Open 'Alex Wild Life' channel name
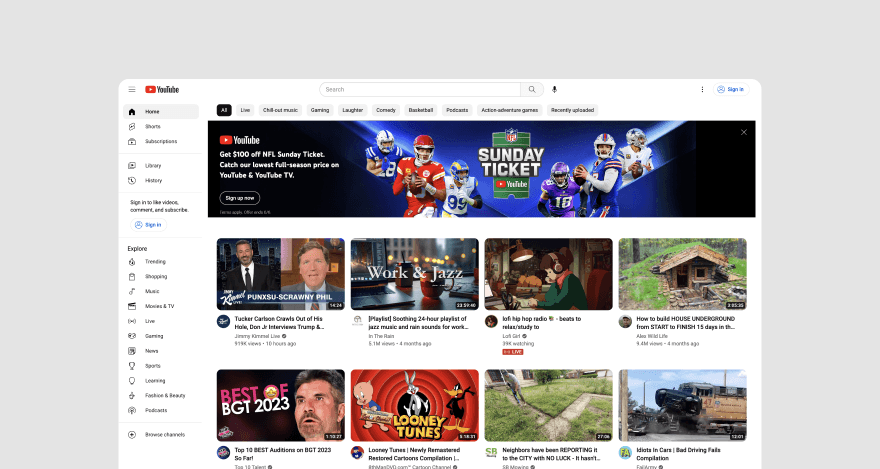This screenshot has width=880, height=469. pos(652,337)
